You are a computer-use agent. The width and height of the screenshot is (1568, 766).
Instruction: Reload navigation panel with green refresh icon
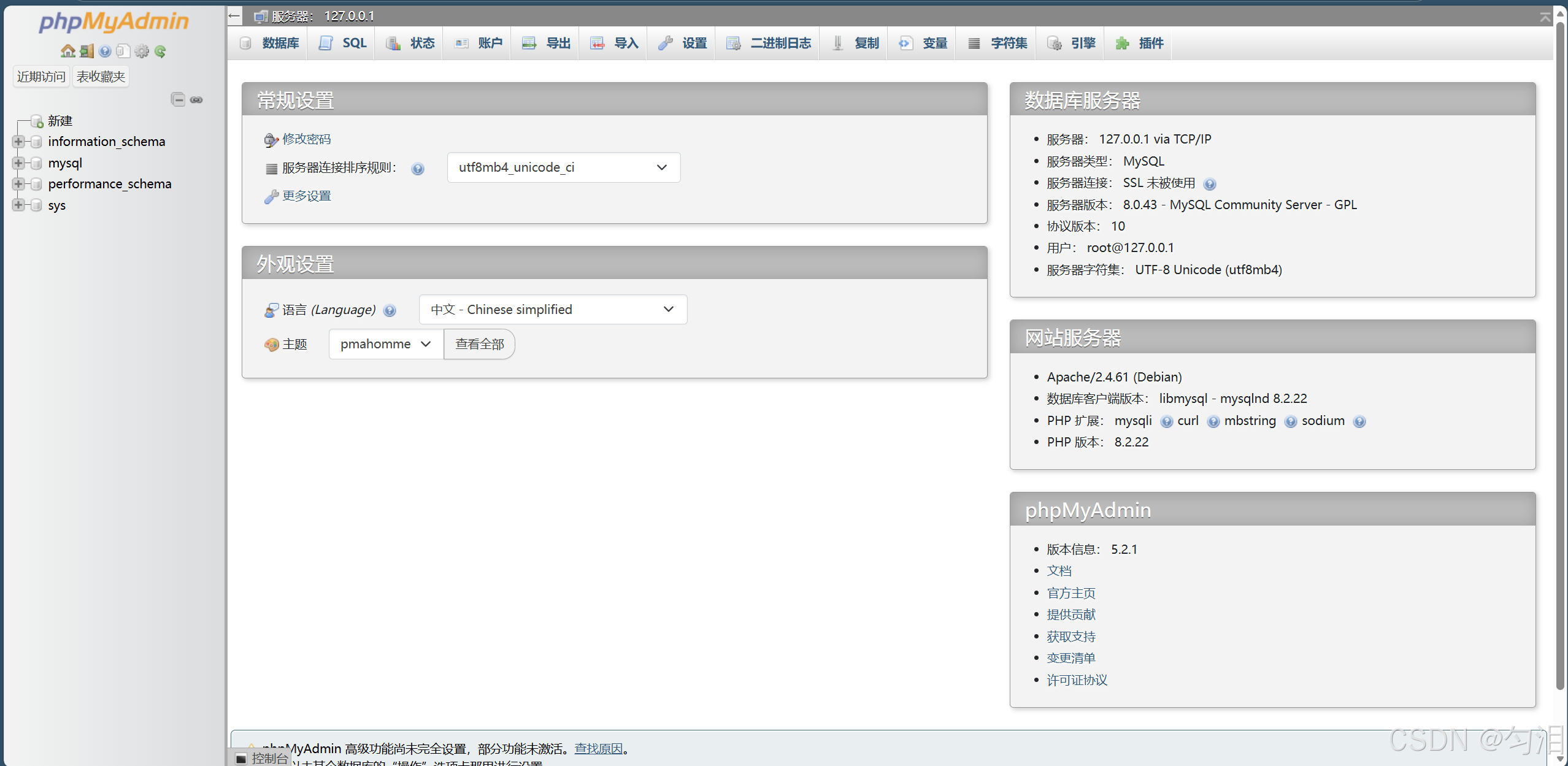160,51
